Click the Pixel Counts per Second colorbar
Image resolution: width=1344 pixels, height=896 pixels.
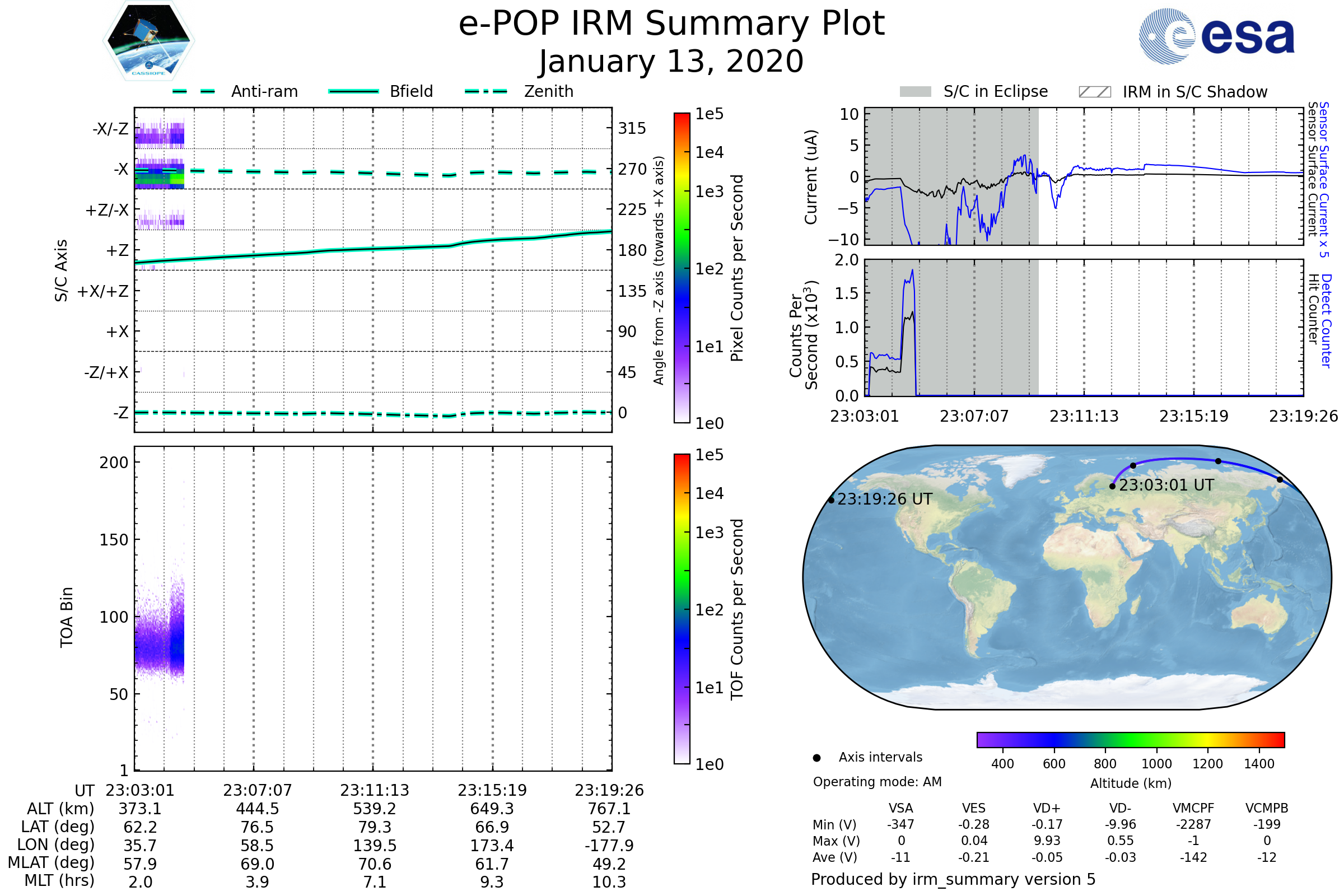pyautogui.click(x=682, y=268)
